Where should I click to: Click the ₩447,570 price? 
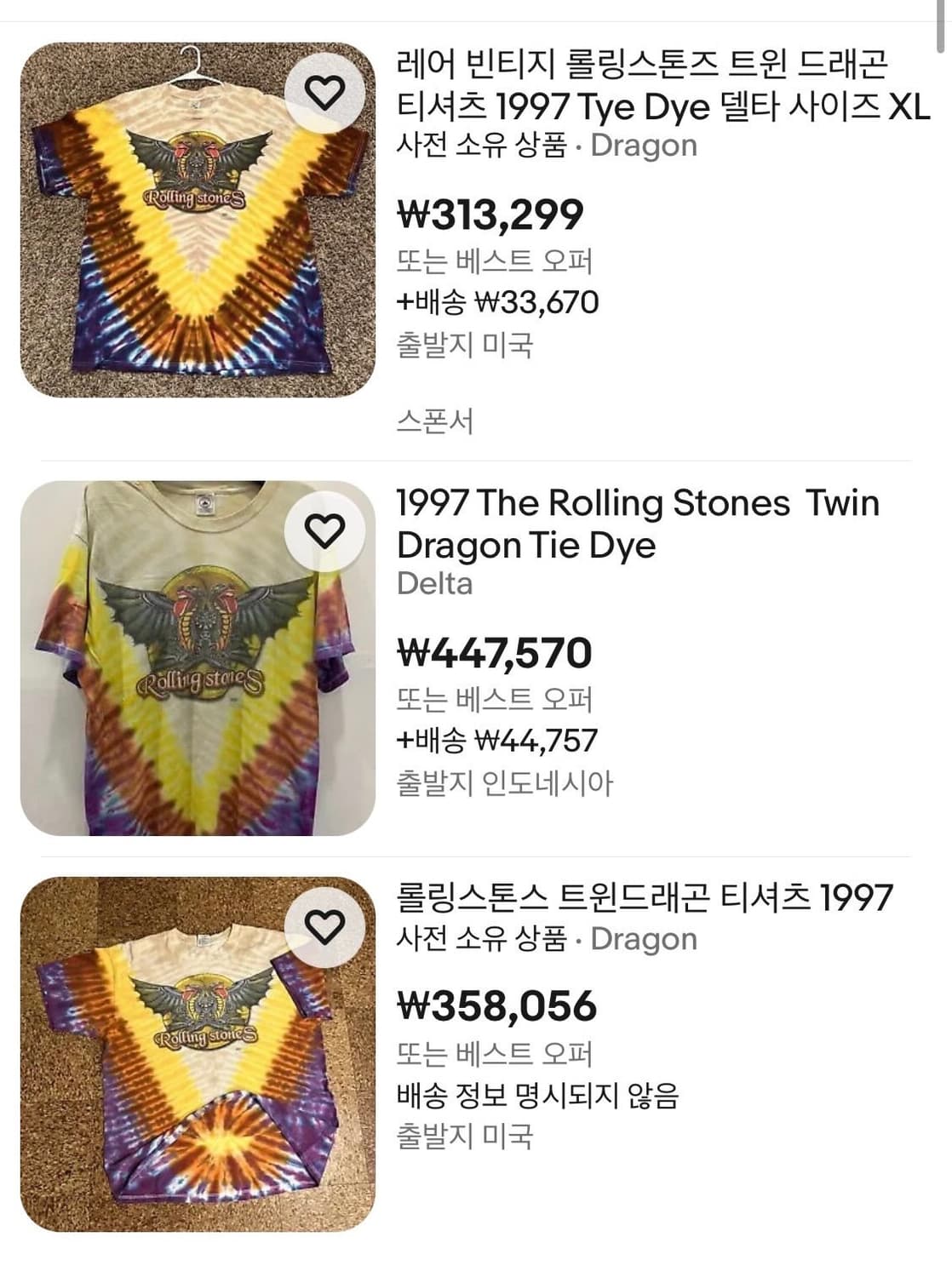coord(495,653)
